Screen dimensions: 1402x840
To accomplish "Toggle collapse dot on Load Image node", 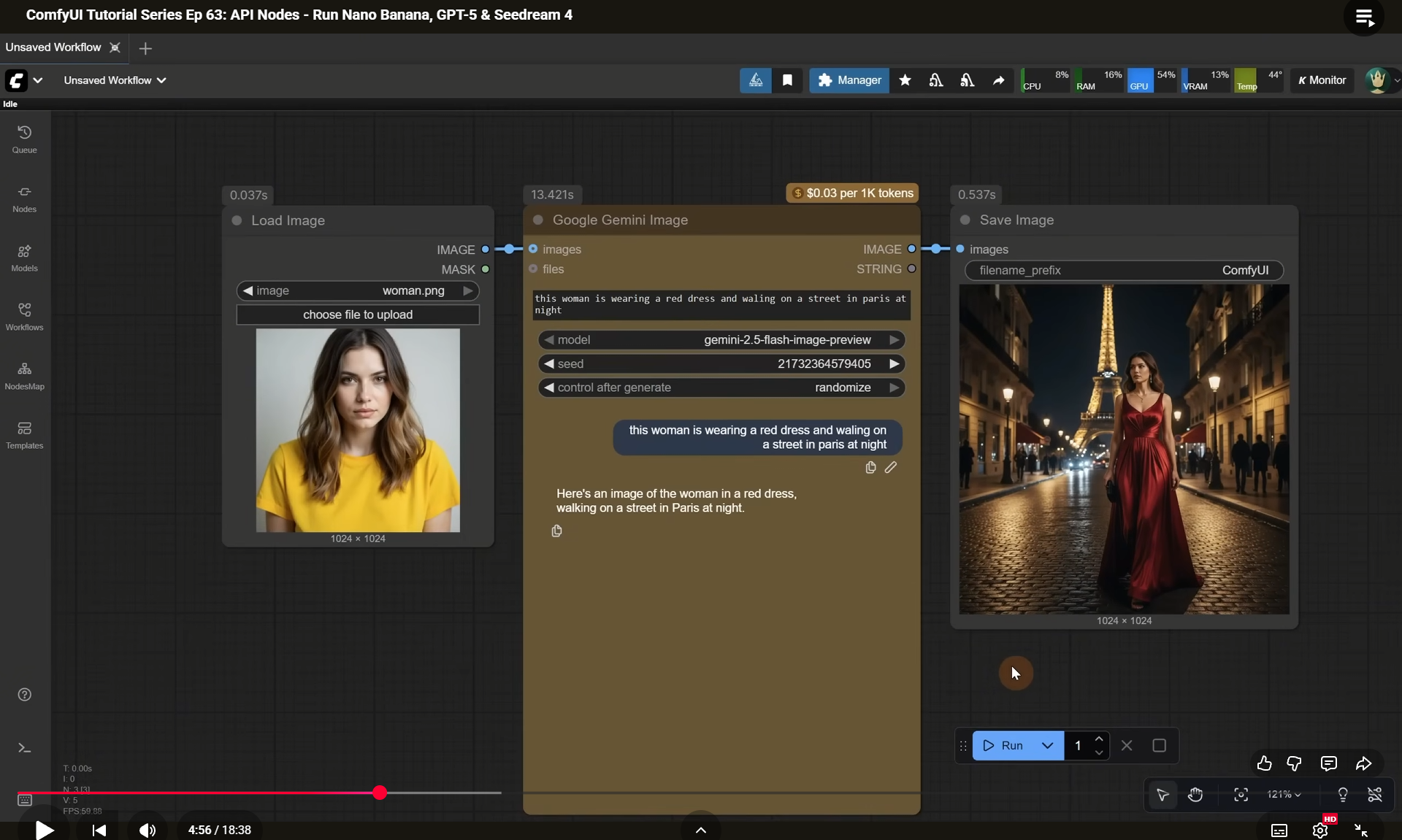I will [237, 220].
